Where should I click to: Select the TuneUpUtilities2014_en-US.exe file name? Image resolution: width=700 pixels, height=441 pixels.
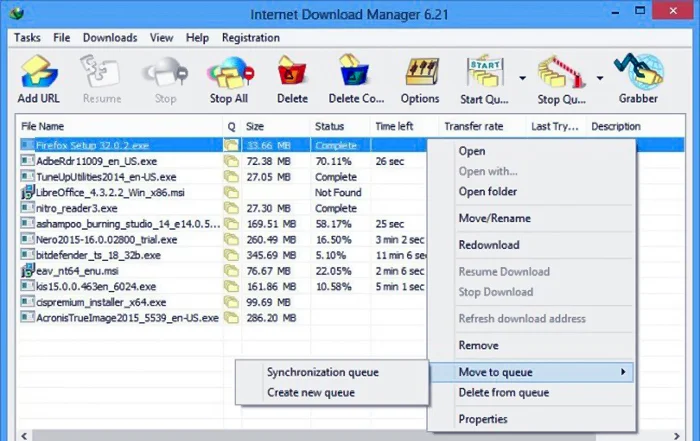(106, 177)
